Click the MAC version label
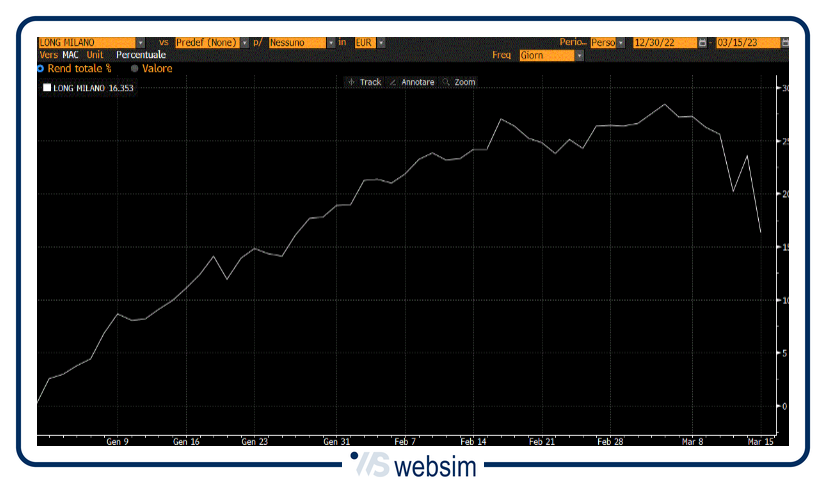Image resolution: width=826 pixels, height=483 pixels. [x=71, y=56]
